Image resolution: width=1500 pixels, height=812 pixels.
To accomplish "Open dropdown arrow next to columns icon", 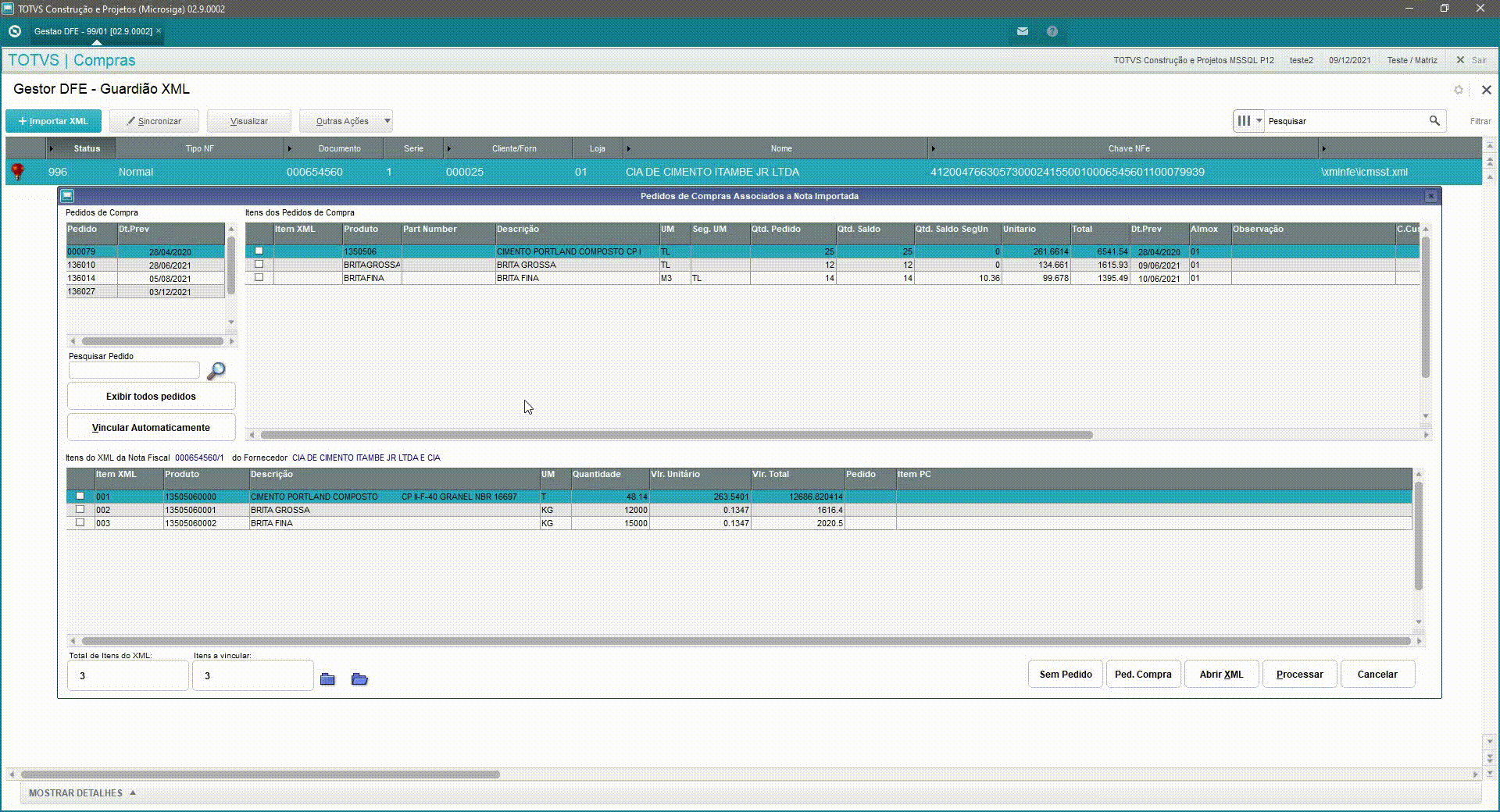I will click(1259, 121).
